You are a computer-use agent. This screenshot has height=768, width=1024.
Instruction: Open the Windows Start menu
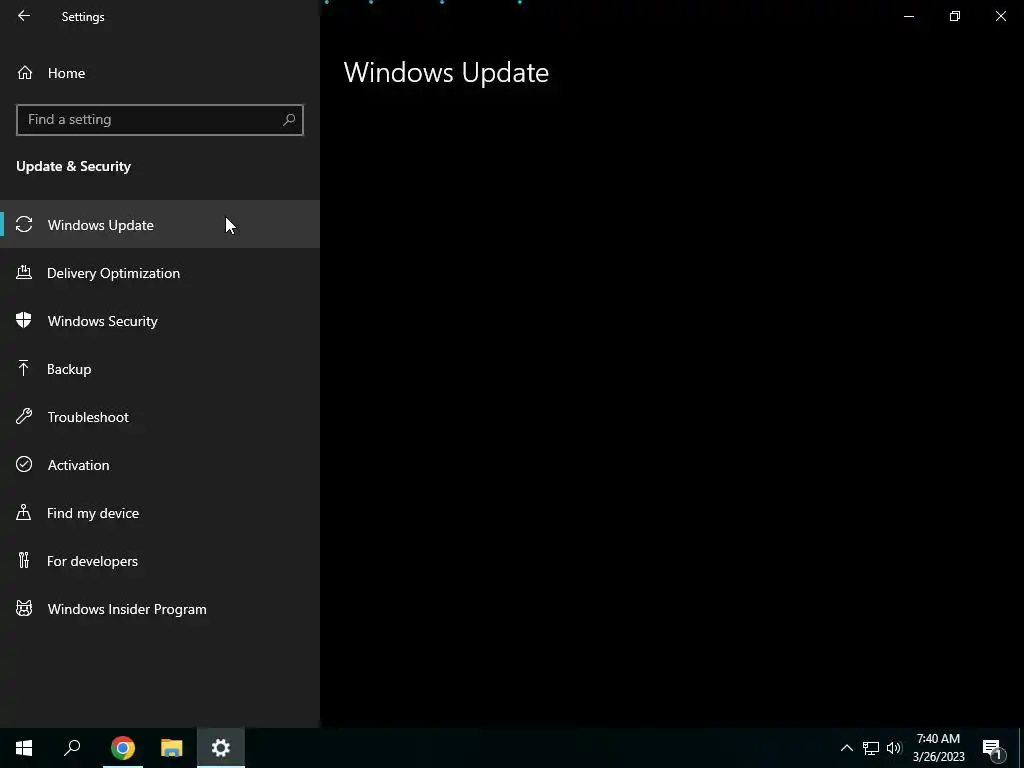24,748
